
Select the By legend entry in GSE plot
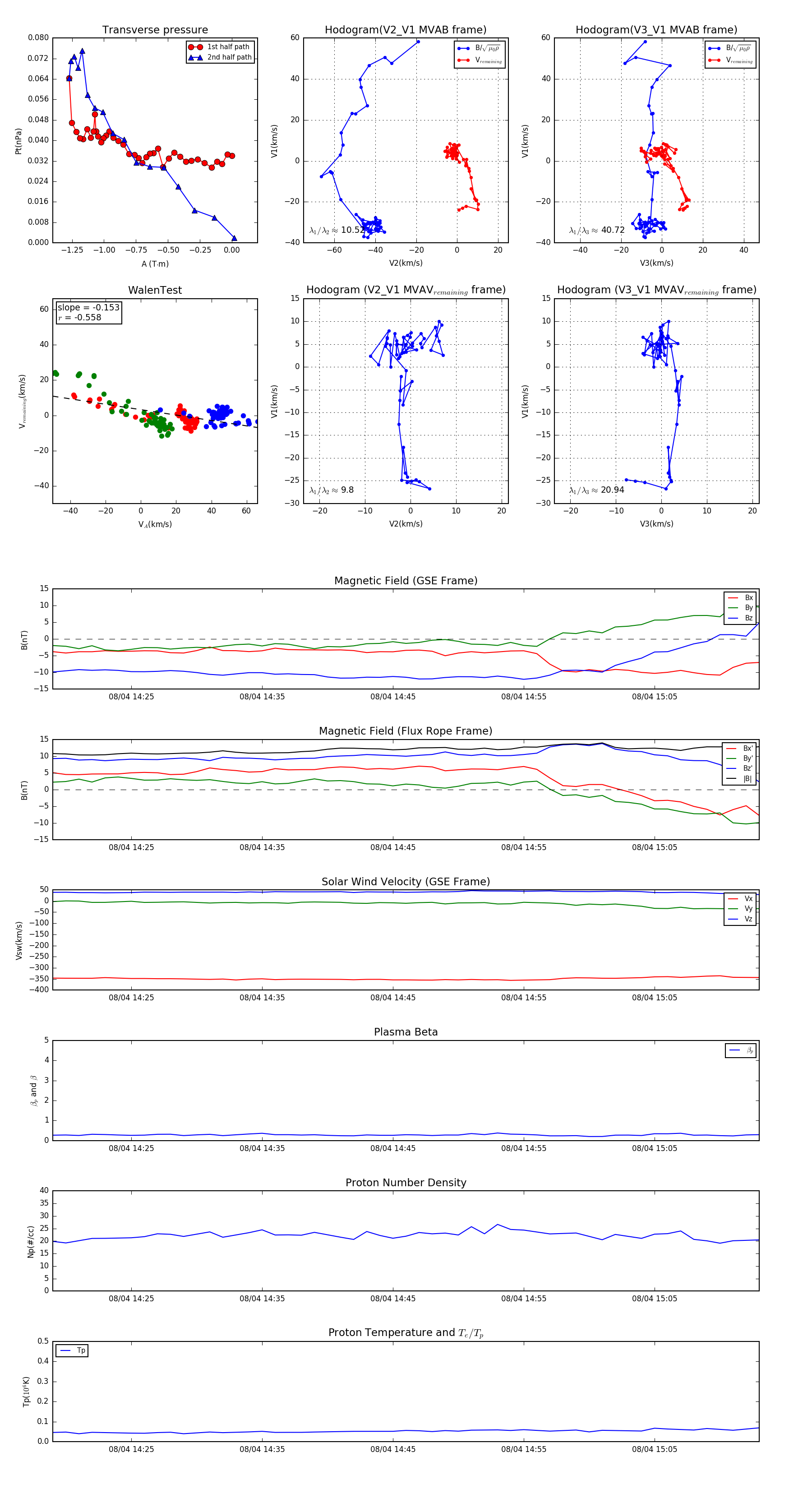click(740, 607)
